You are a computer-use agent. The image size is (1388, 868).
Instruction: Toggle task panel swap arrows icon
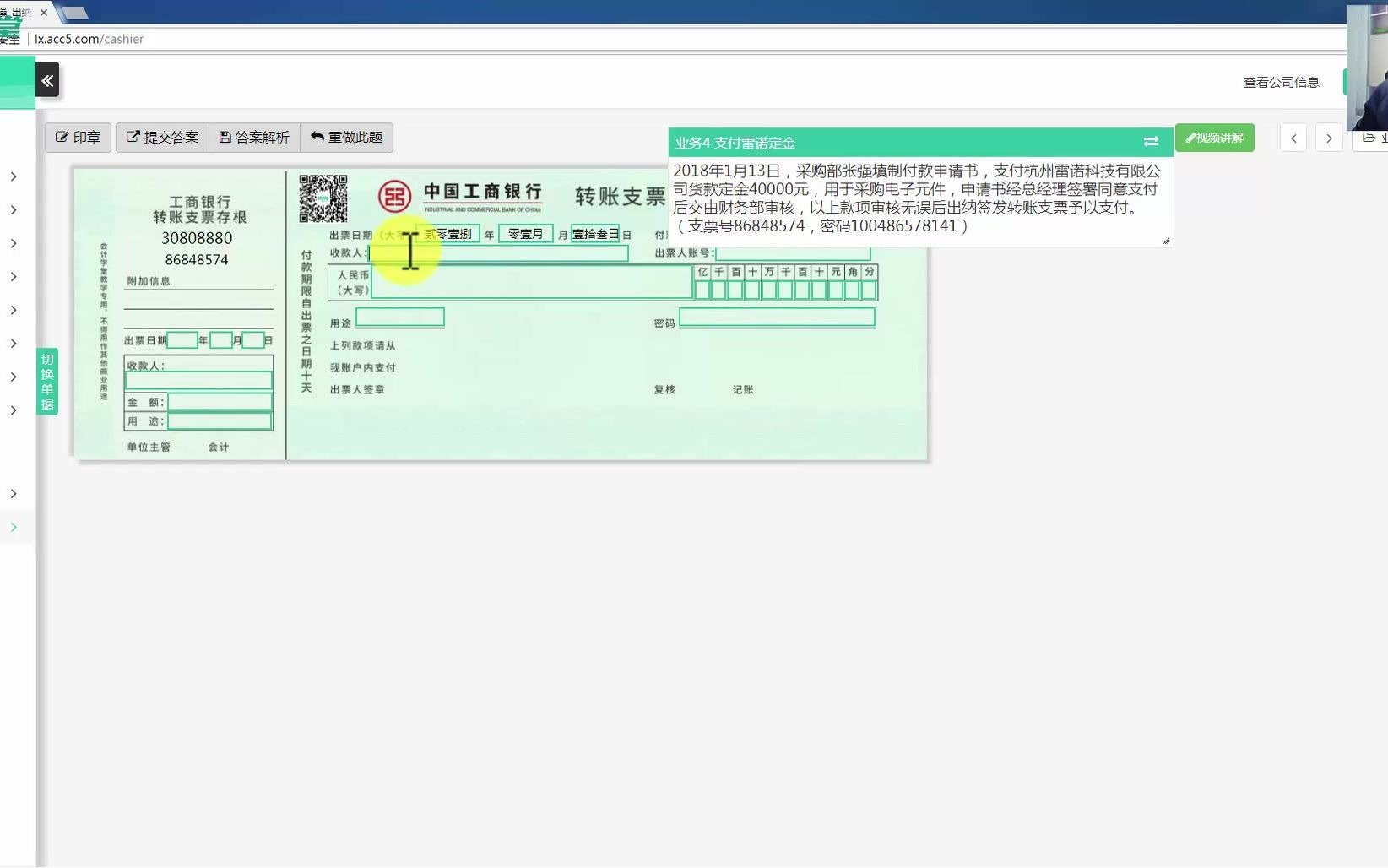(x=1151, y=142)
